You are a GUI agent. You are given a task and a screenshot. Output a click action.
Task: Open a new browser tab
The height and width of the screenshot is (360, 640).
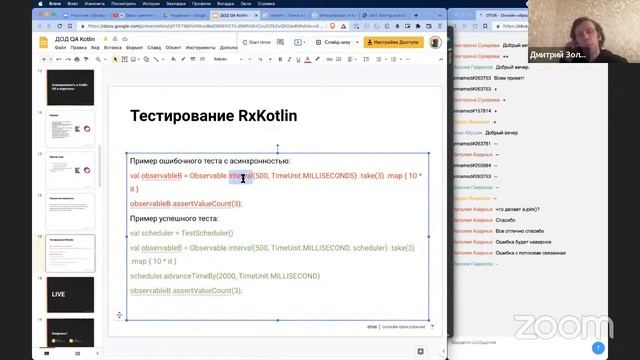(416, 16)
